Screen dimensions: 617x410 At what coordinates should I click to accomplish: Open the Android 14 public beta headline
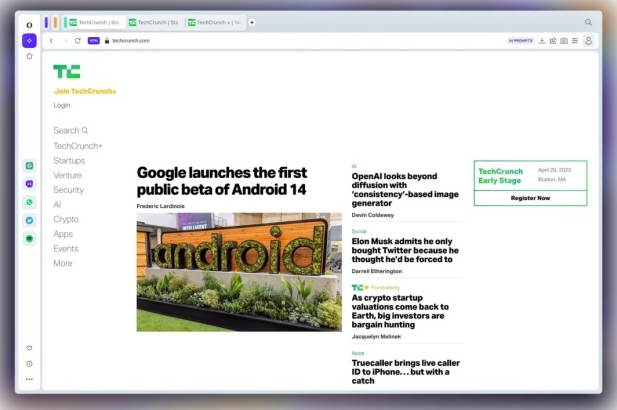[x=222, y=181]
